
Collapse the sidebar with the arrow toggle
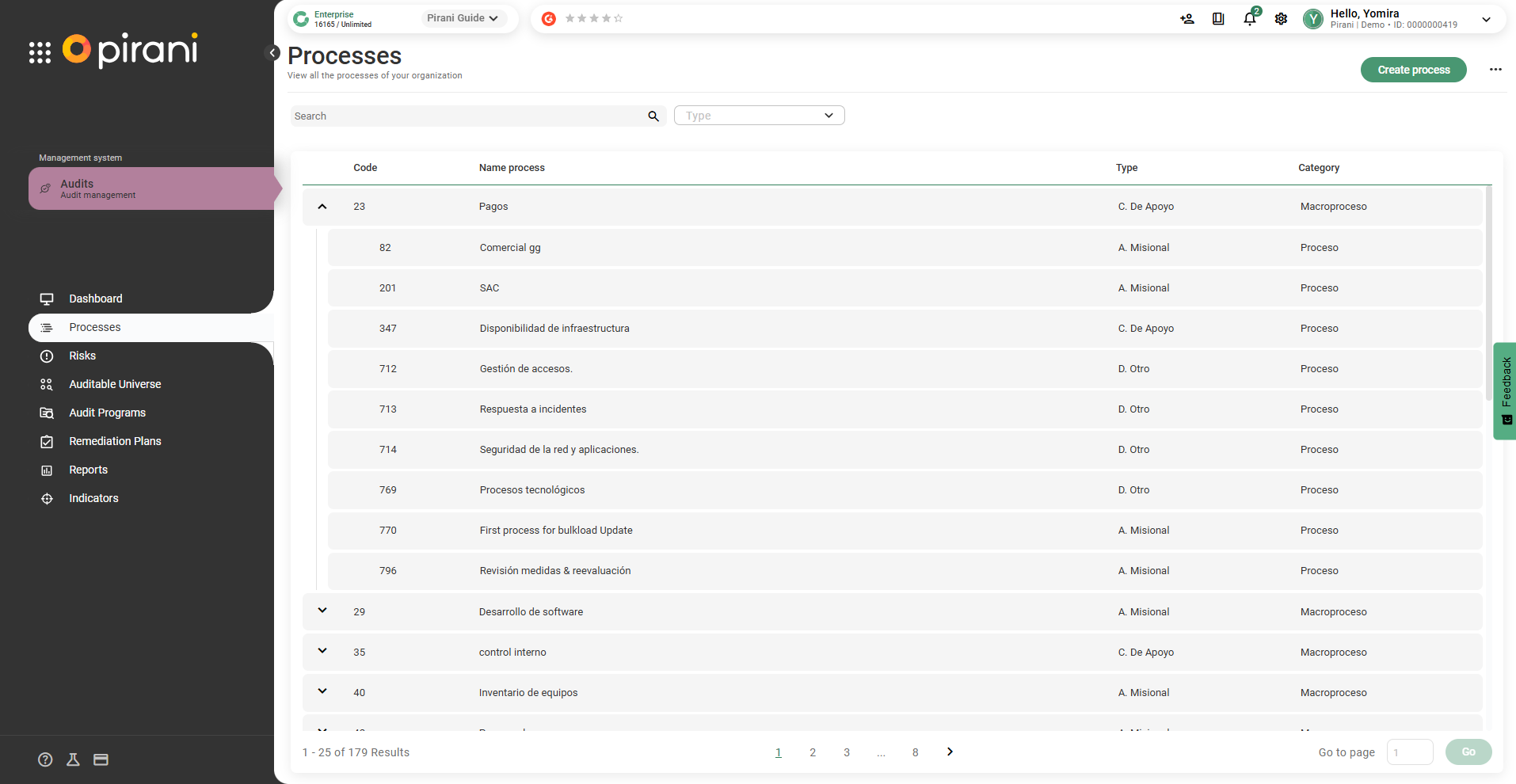272,53
